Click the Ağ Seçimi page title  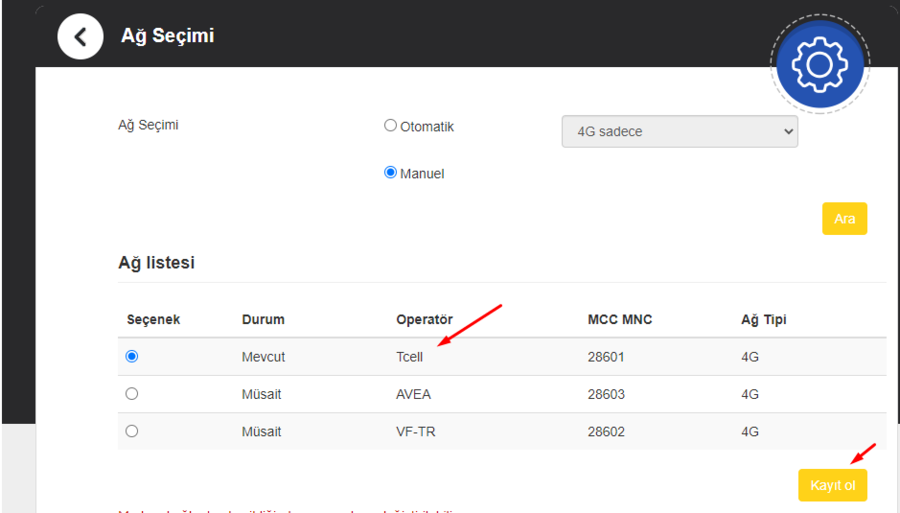167,36
